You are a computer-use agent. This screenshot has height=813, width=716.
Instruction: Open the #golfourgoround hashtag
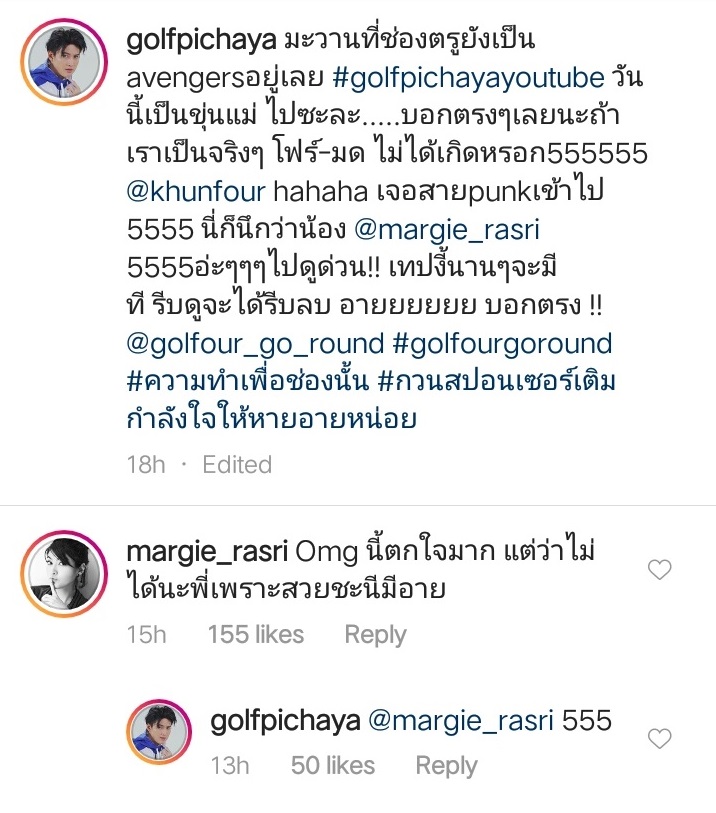click(x=502, y=345)
